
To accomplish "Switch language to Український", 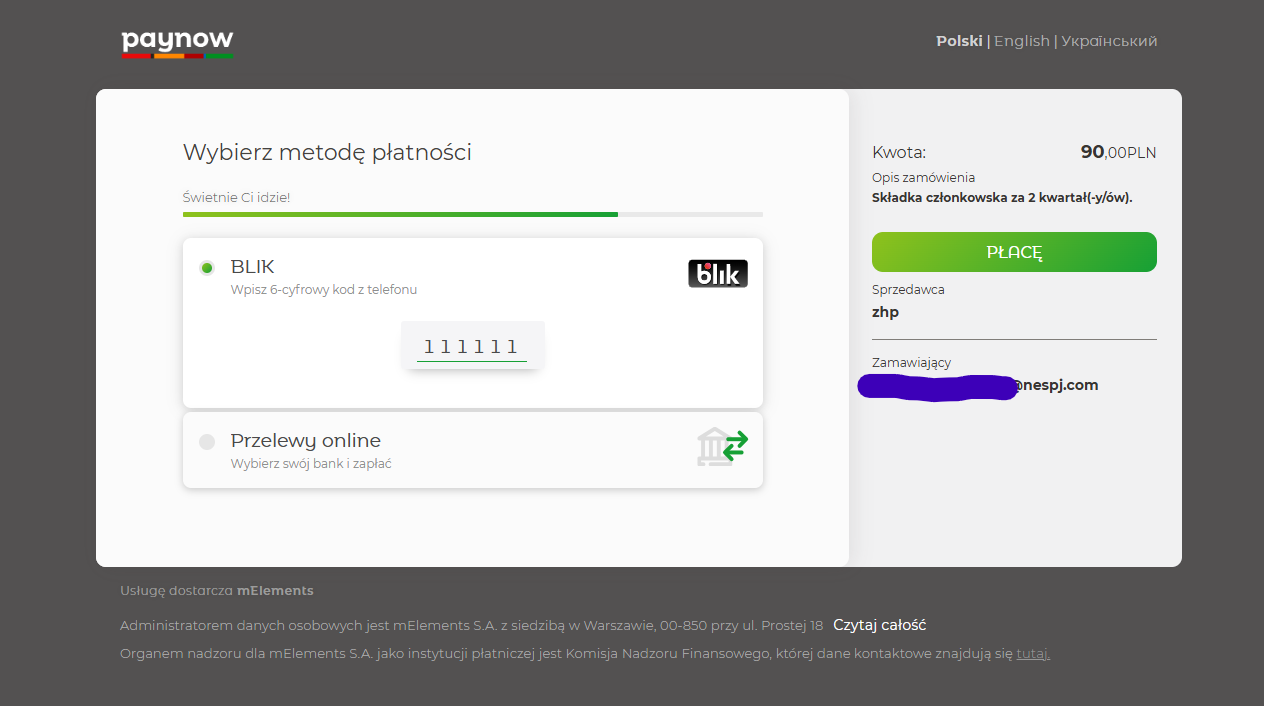I will click(x=1109, y=41).
